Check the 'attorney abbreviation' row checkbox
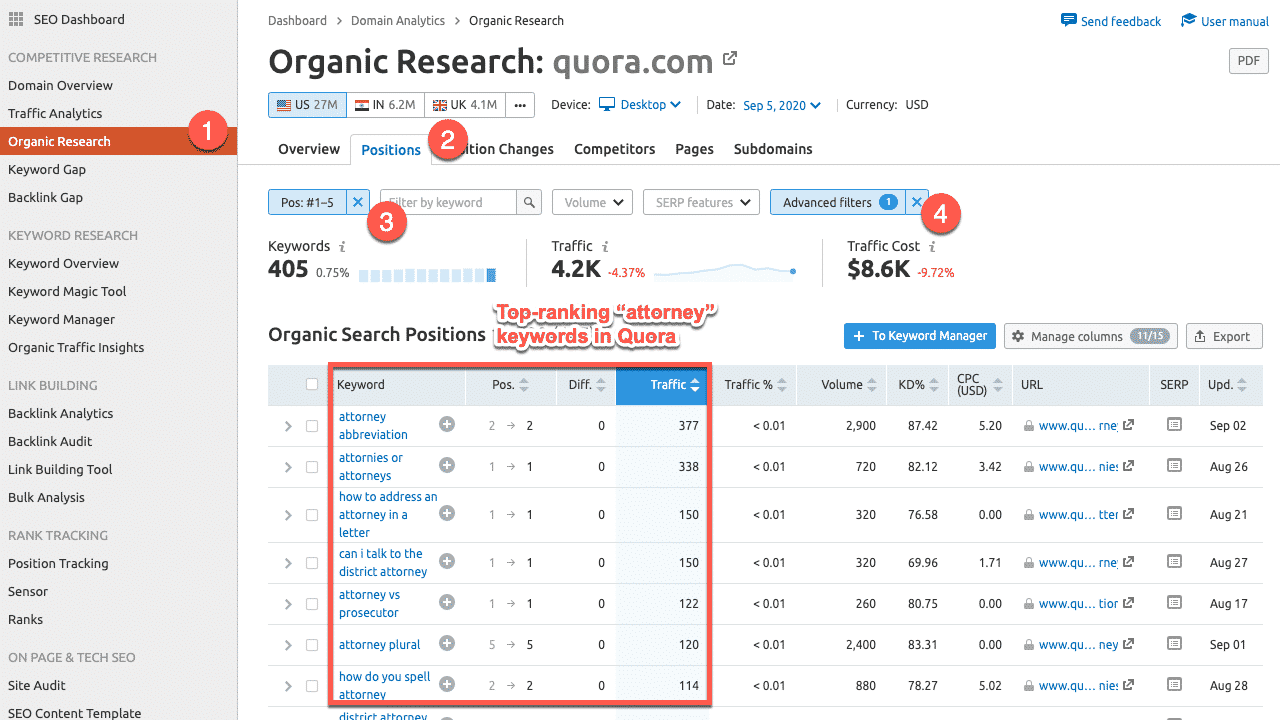Screen dimensions: 1280x720 coord(312,426)
